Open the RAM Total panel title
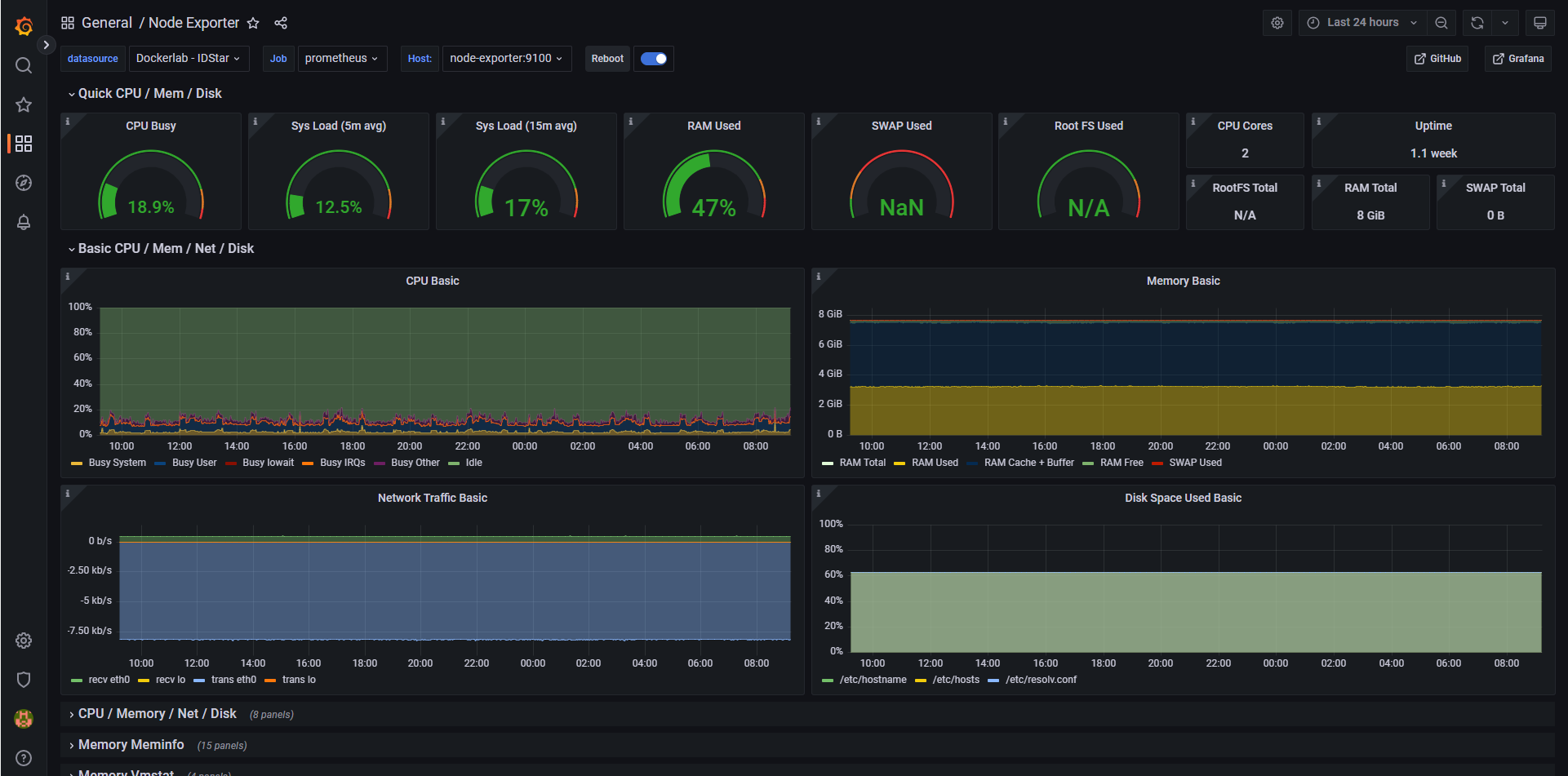The width and height of the screenshot is (1568, 776). 1370,188
